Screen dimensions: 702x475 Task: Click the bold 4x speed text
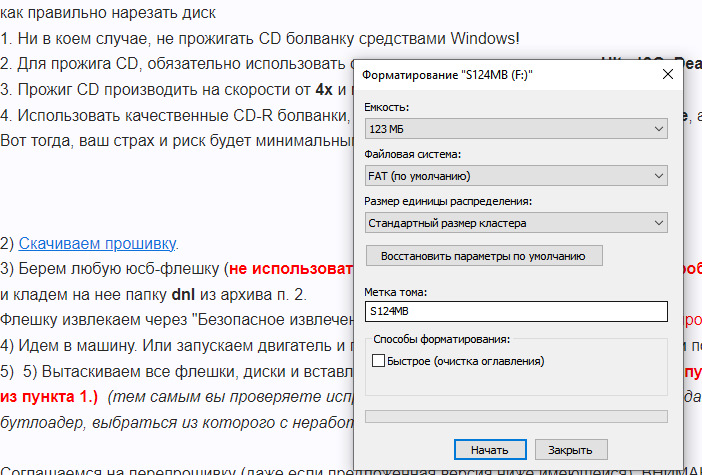[x=323, y=89]
